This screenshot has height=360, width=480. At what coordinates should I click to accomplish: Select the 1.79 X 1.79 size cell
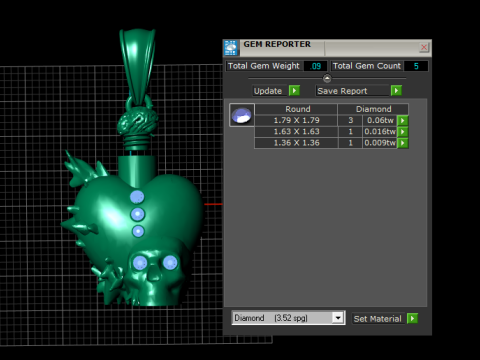(296, 120)
